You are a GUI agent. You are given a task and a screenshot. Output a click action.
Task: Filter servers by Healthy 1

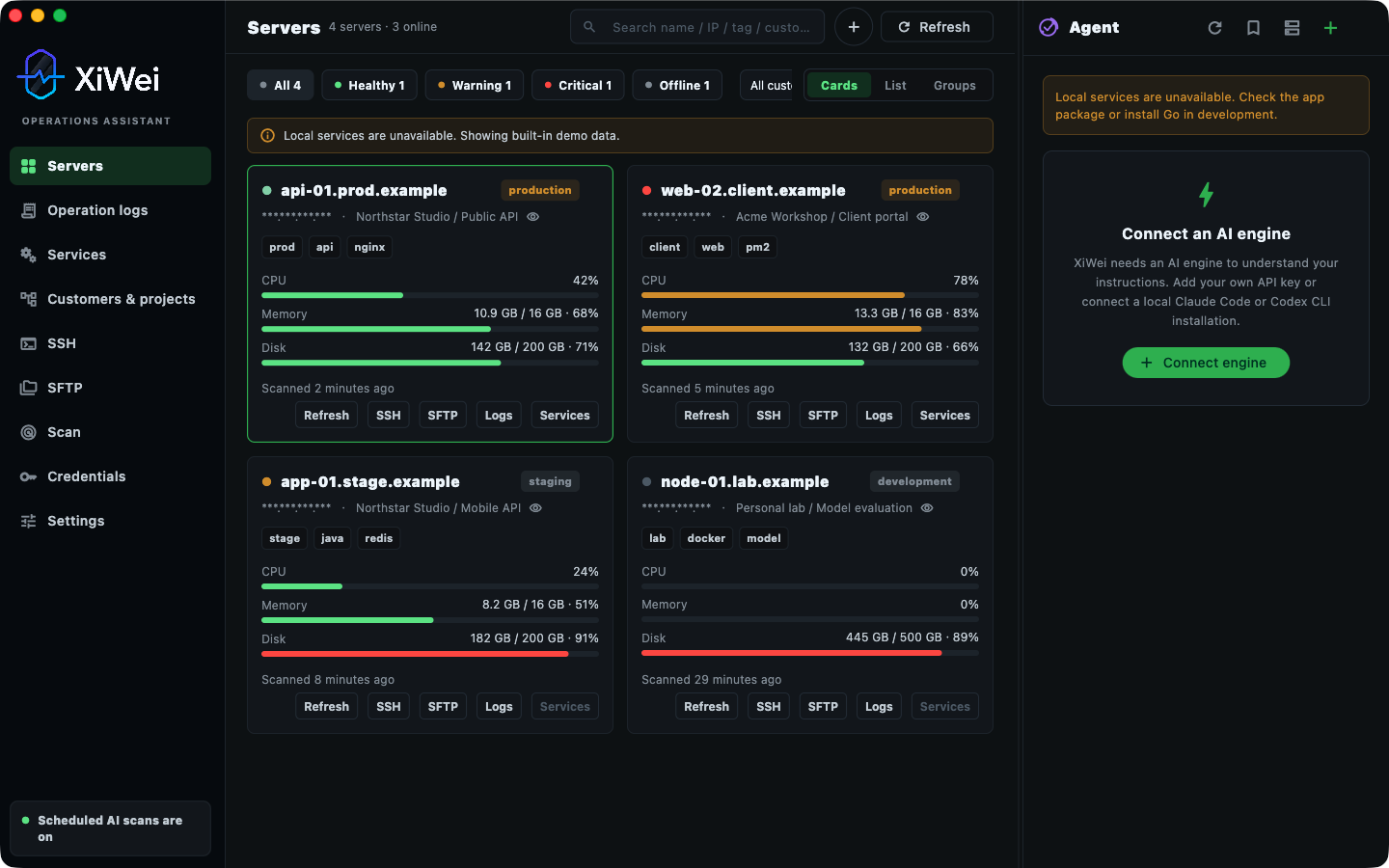(x=369, y=85)
